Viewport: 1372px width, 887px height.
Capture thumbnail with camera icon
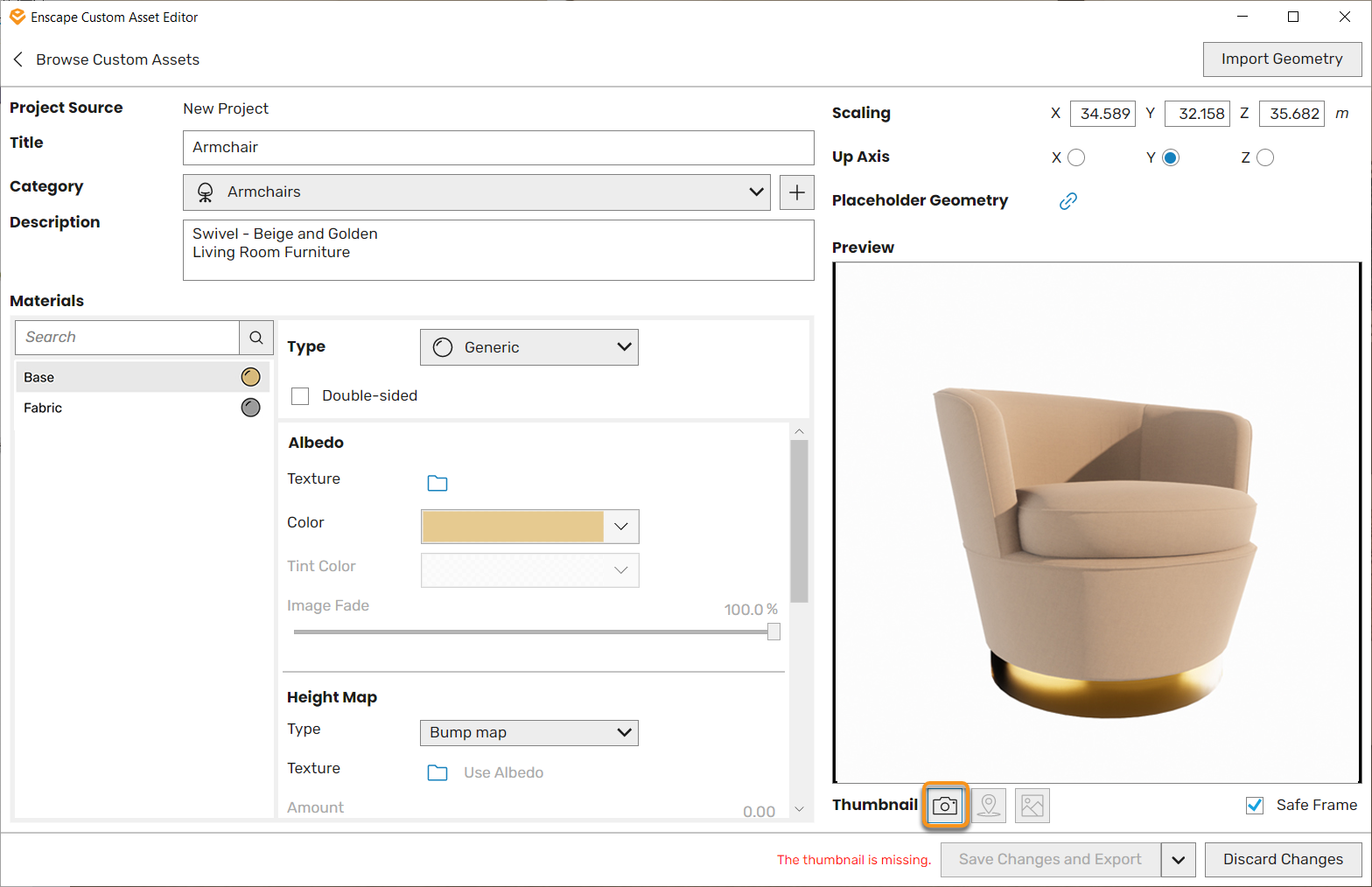click(x=945, y=806)
